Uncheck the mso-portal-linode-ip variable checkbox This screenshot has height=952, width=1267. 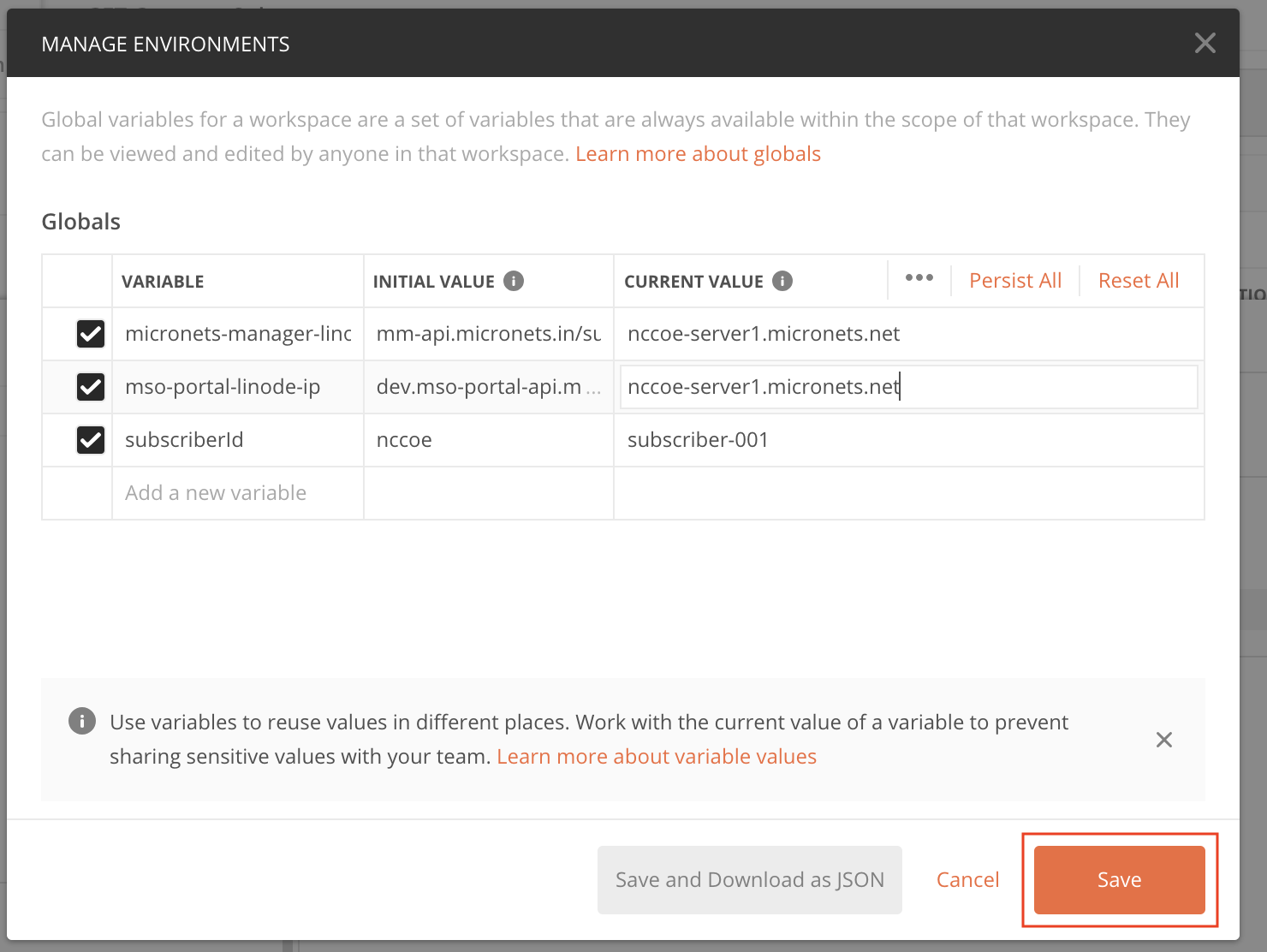tap(91, 387)
